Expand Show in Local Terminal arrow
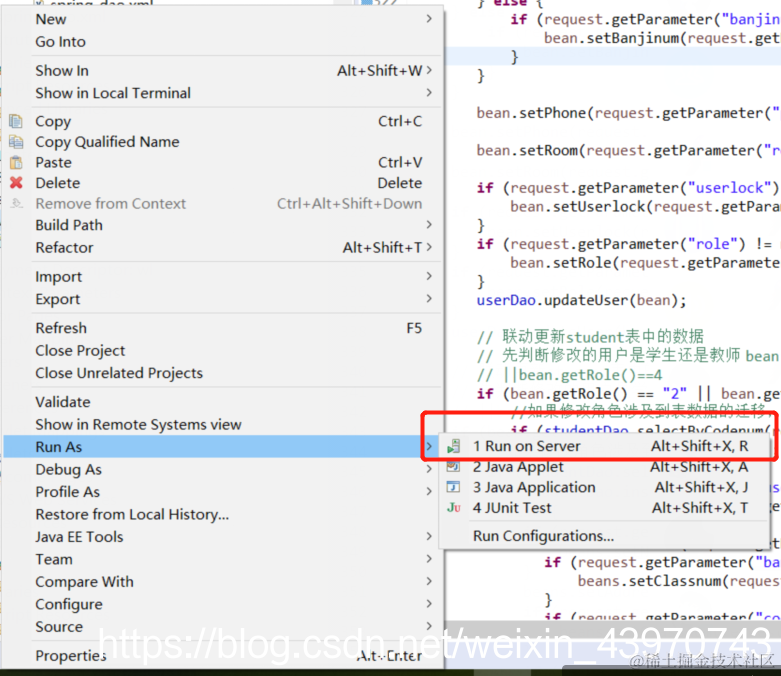This screenshot has height=676, width=781. 429,93
